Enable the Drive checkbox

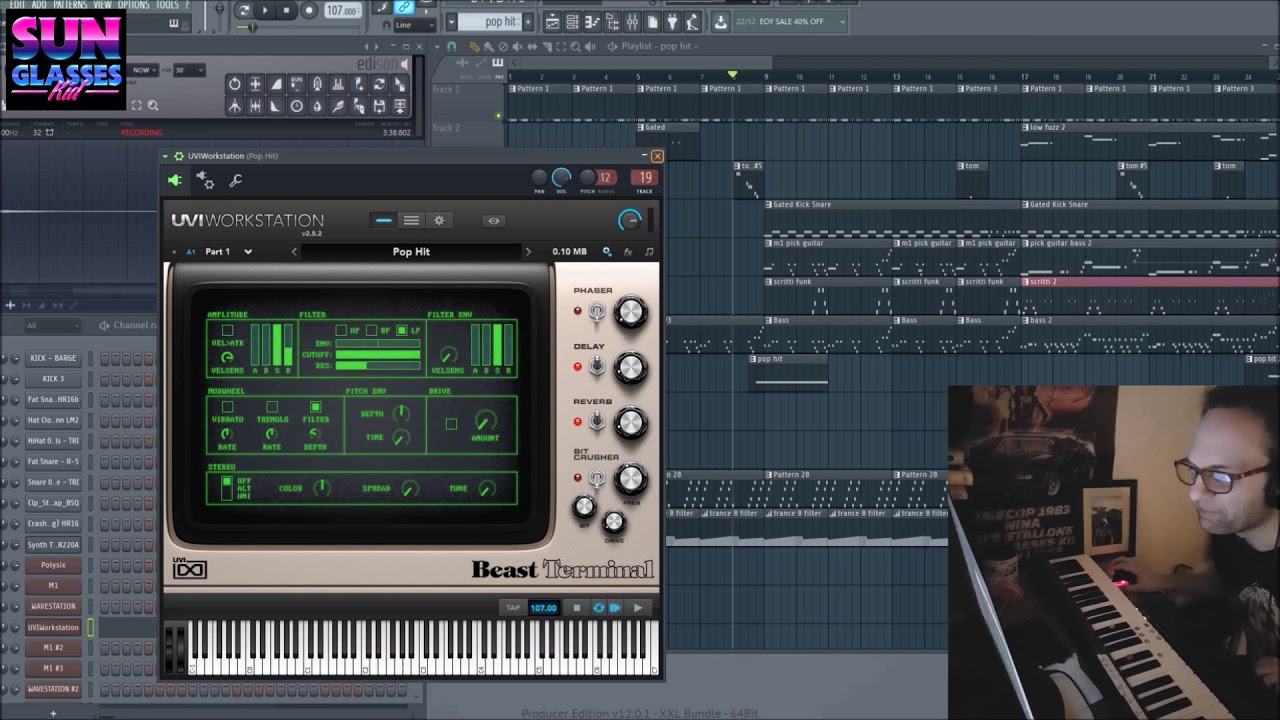click(451, 424)
